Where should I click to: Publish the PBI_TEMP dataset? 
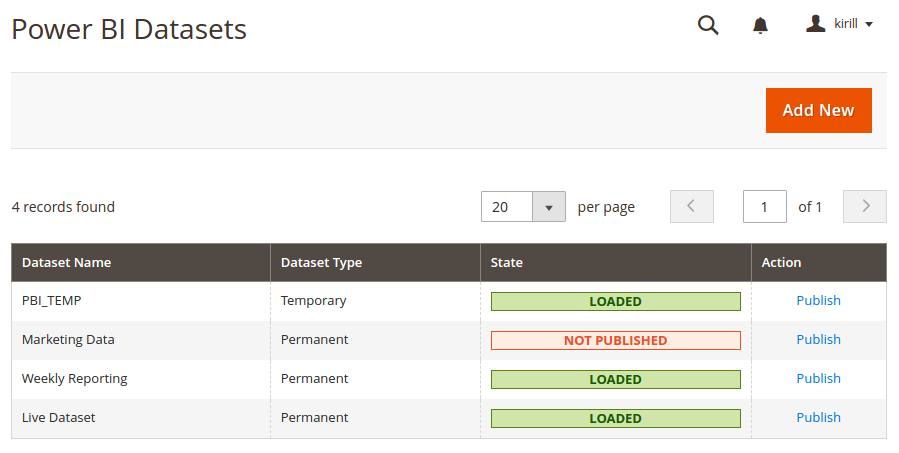pyautogui.click(x=818, y=300)
